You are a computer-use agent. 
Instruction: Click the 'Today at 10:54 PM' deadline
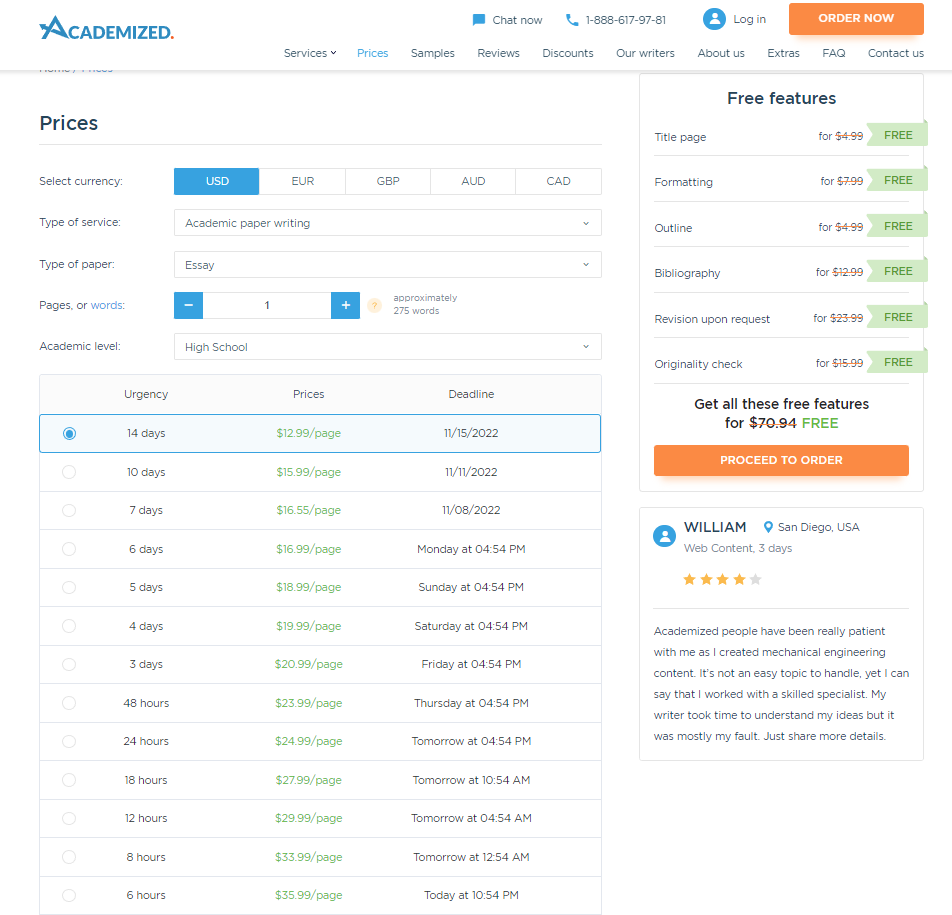[x=471, y=895]
